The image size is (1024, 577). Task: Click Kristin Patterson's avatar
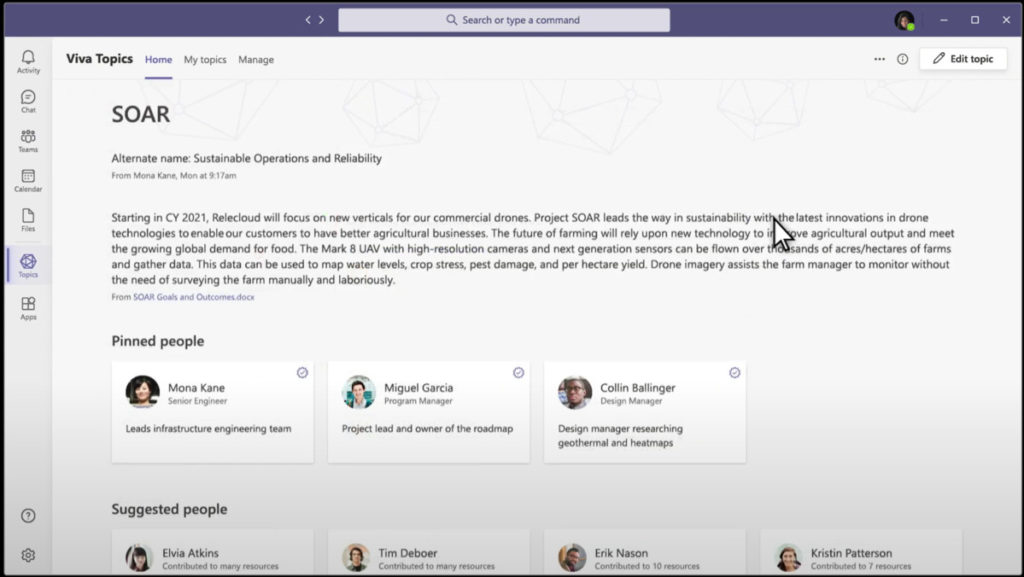click(788, 558)
